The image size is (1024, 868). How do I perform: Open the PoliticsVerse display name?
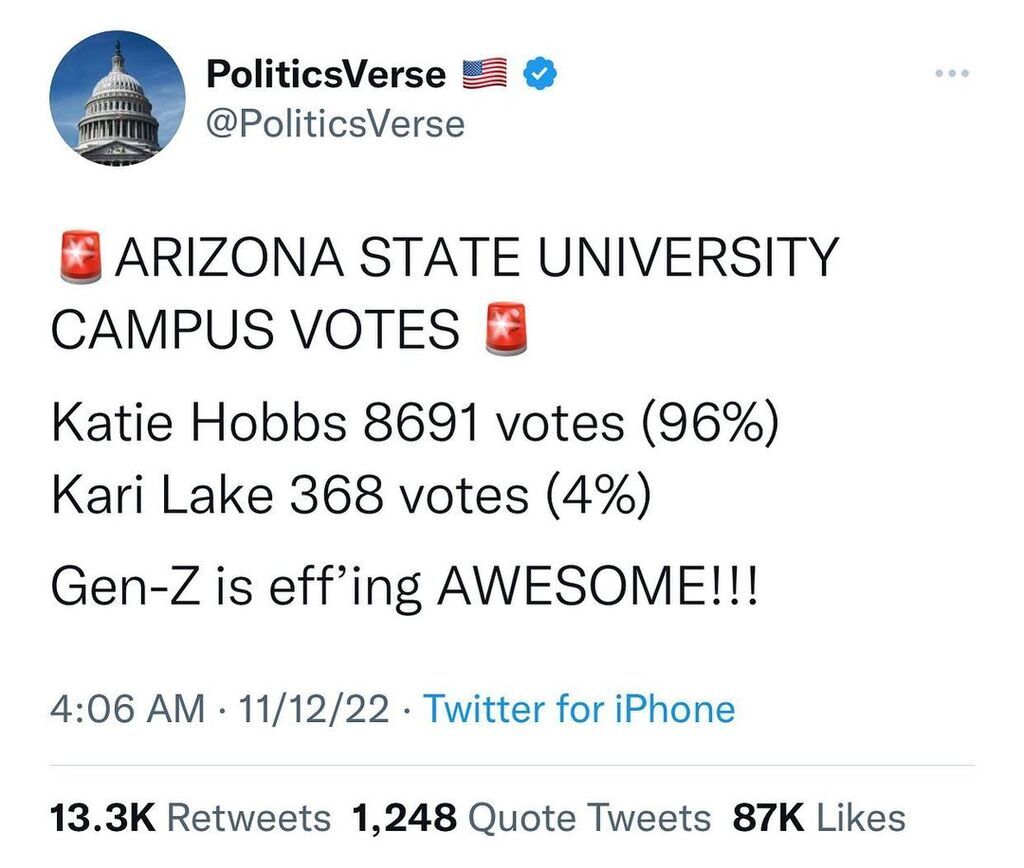coord(325,73)
